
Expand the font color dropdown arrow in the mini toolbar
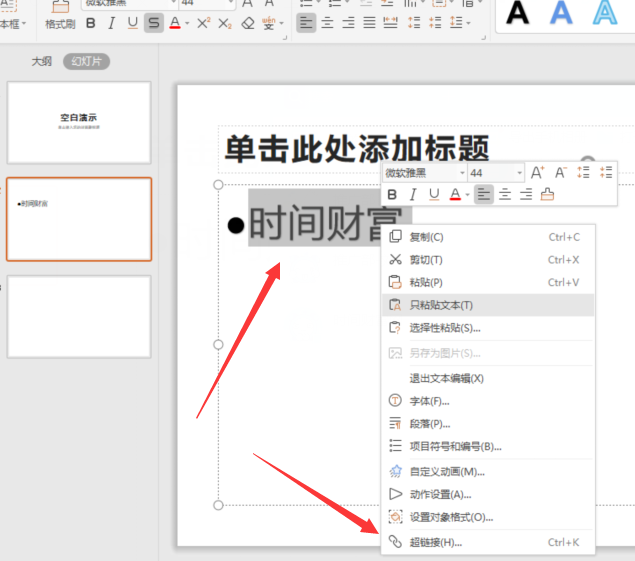coord(467,195)
